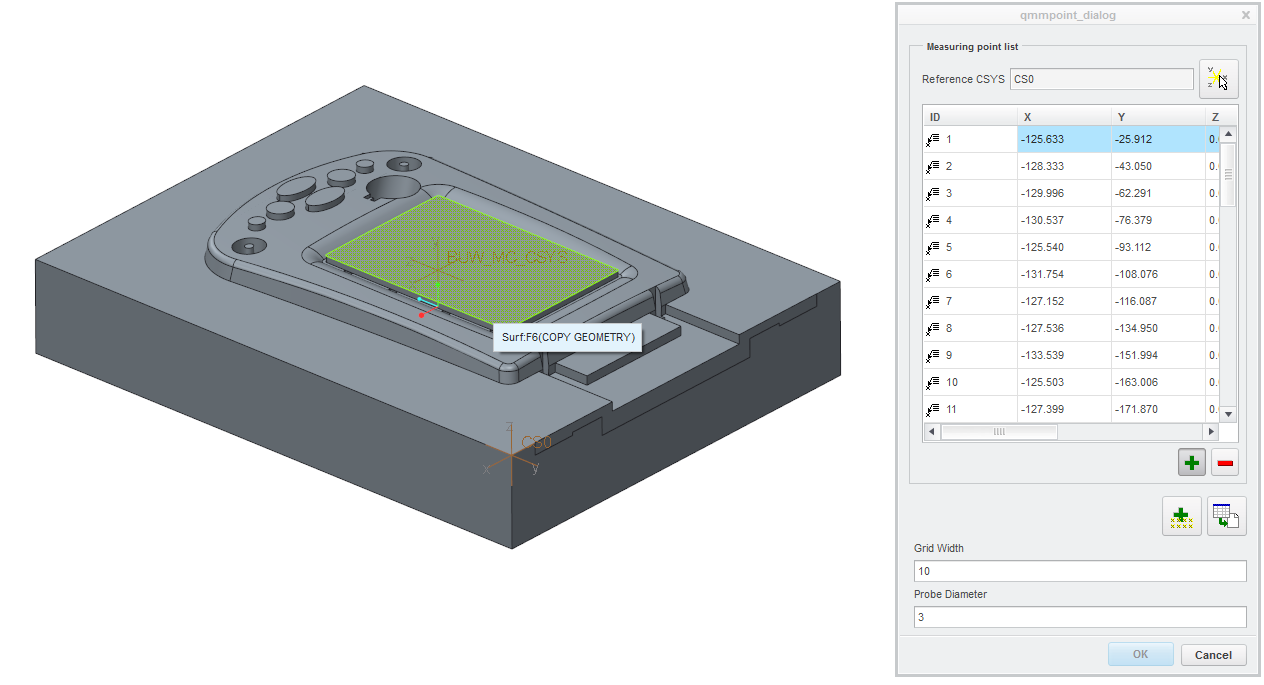Click the table export icon

(1226, 516)
